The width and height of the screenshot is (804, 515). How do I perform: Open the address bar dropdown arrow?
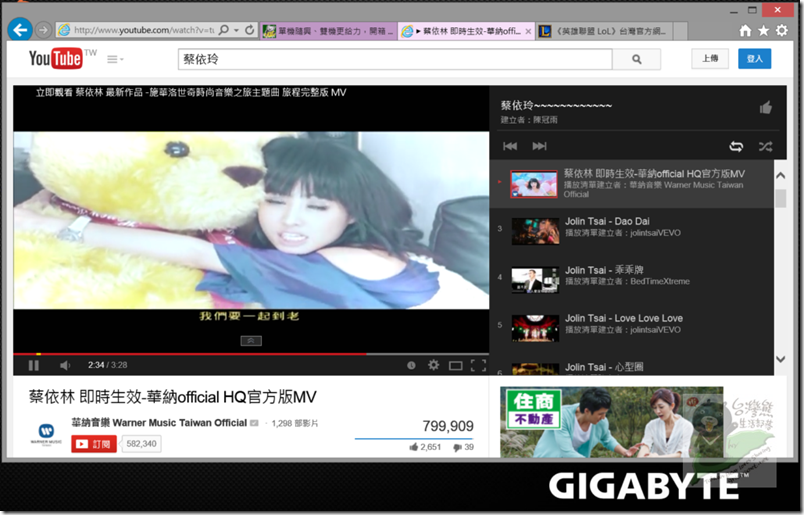pos(236,30)
